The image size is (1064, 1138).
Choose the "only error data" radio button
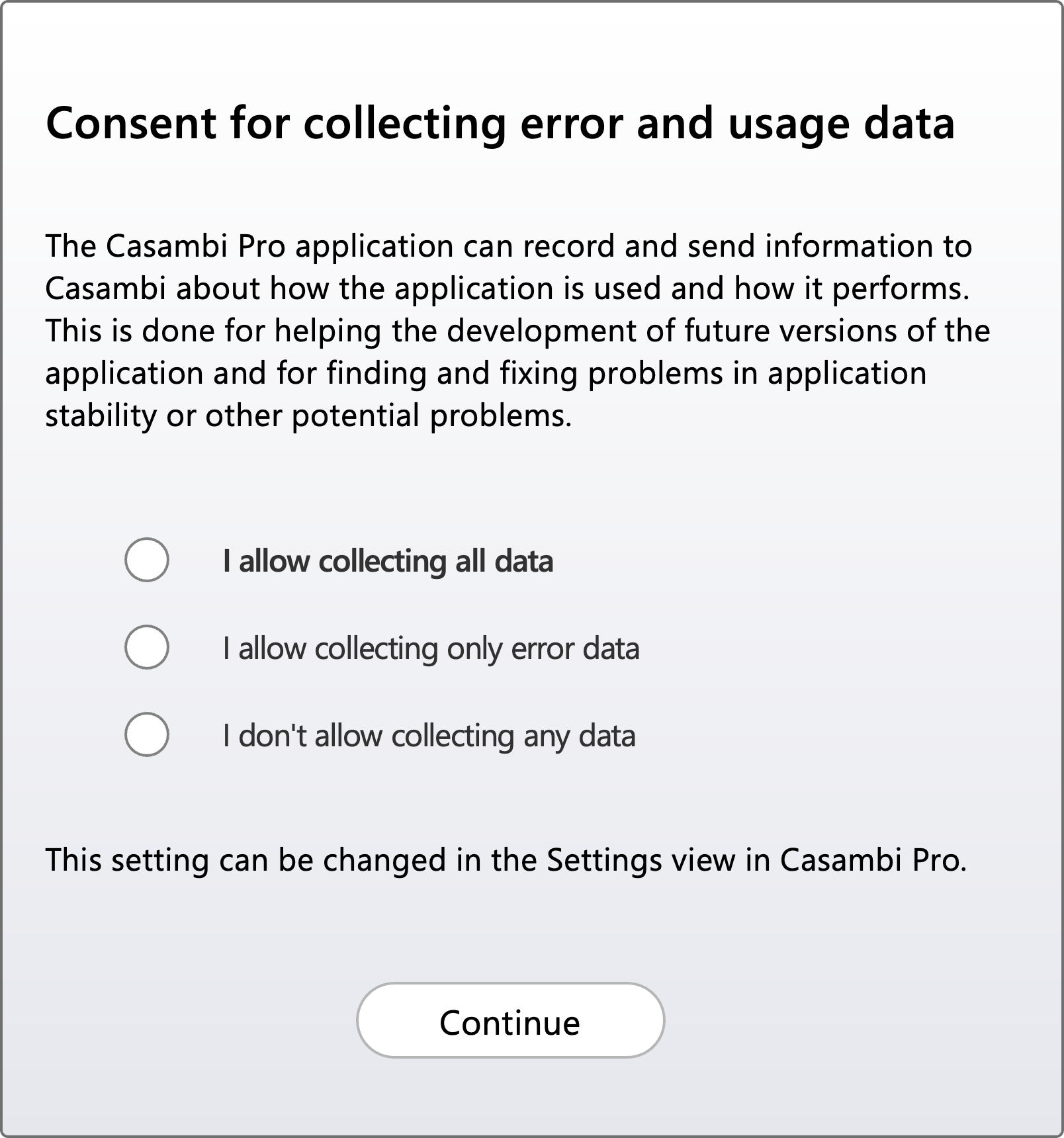tap(147, 647)
